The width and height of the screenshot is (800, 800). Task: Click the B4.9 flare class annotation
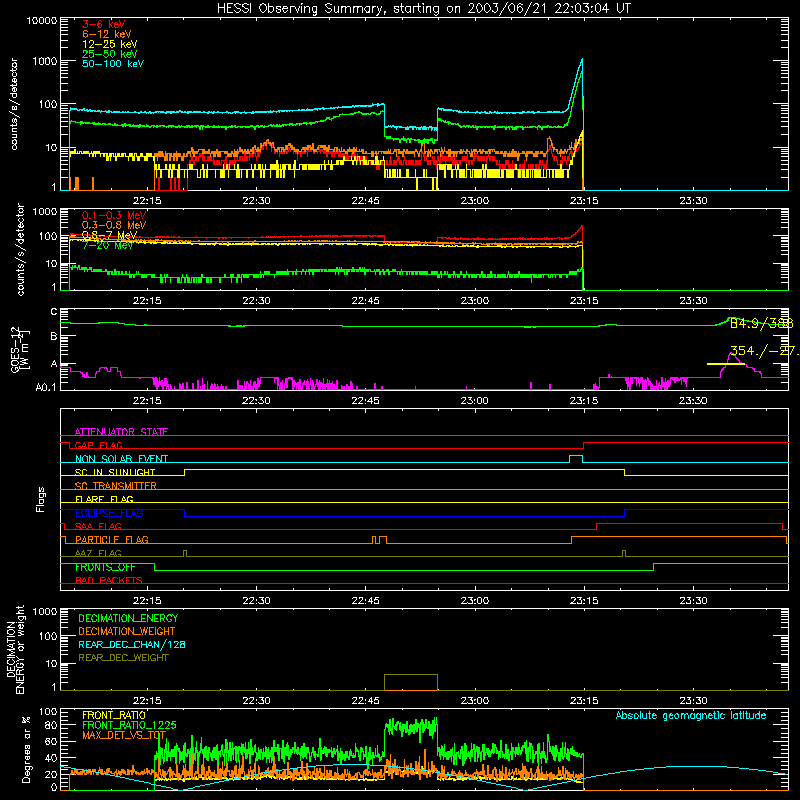pyautogui.click(x=761, y=323)
